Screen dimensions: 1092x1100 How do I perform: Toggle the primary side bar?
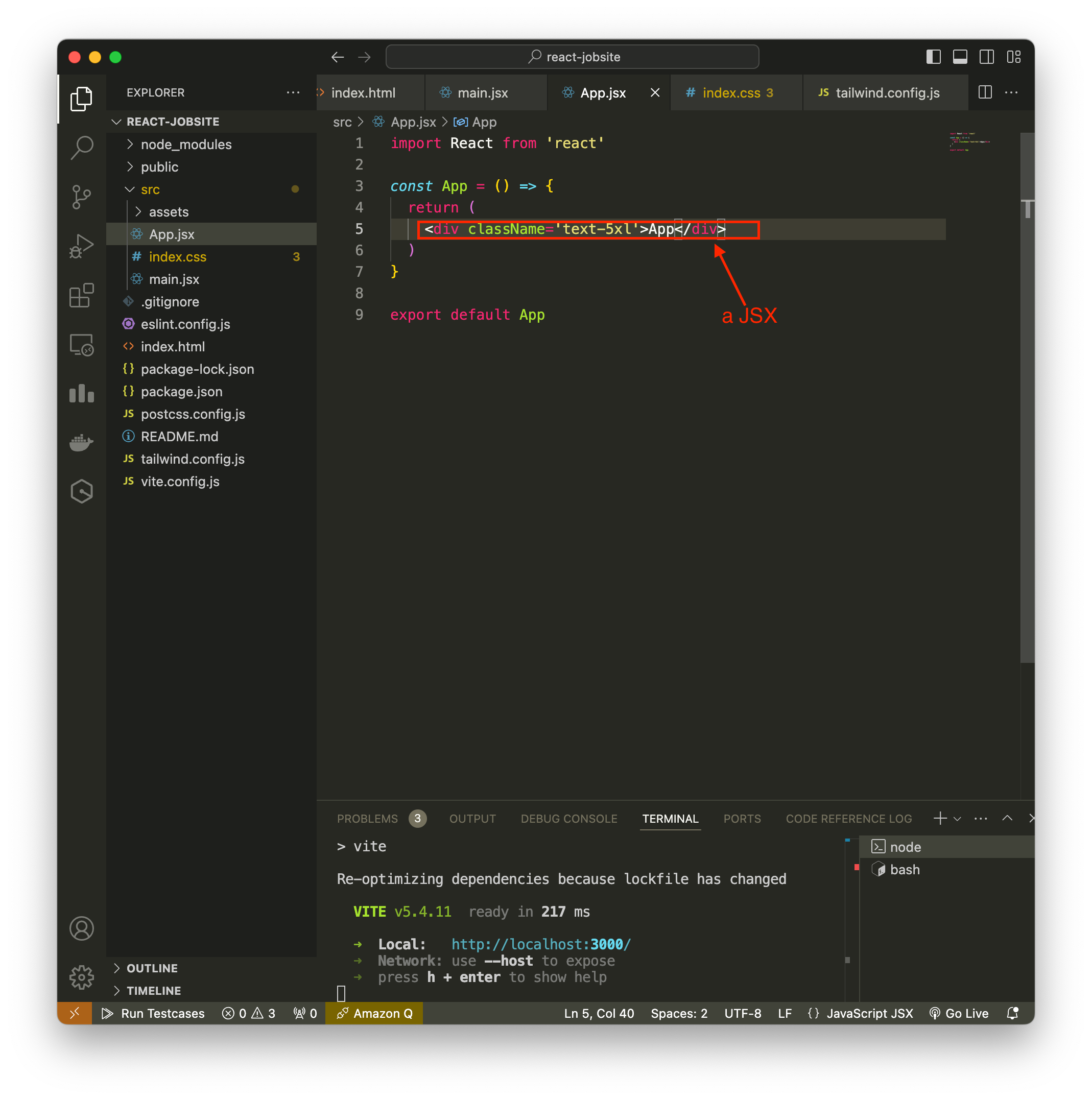pos(934,57)
